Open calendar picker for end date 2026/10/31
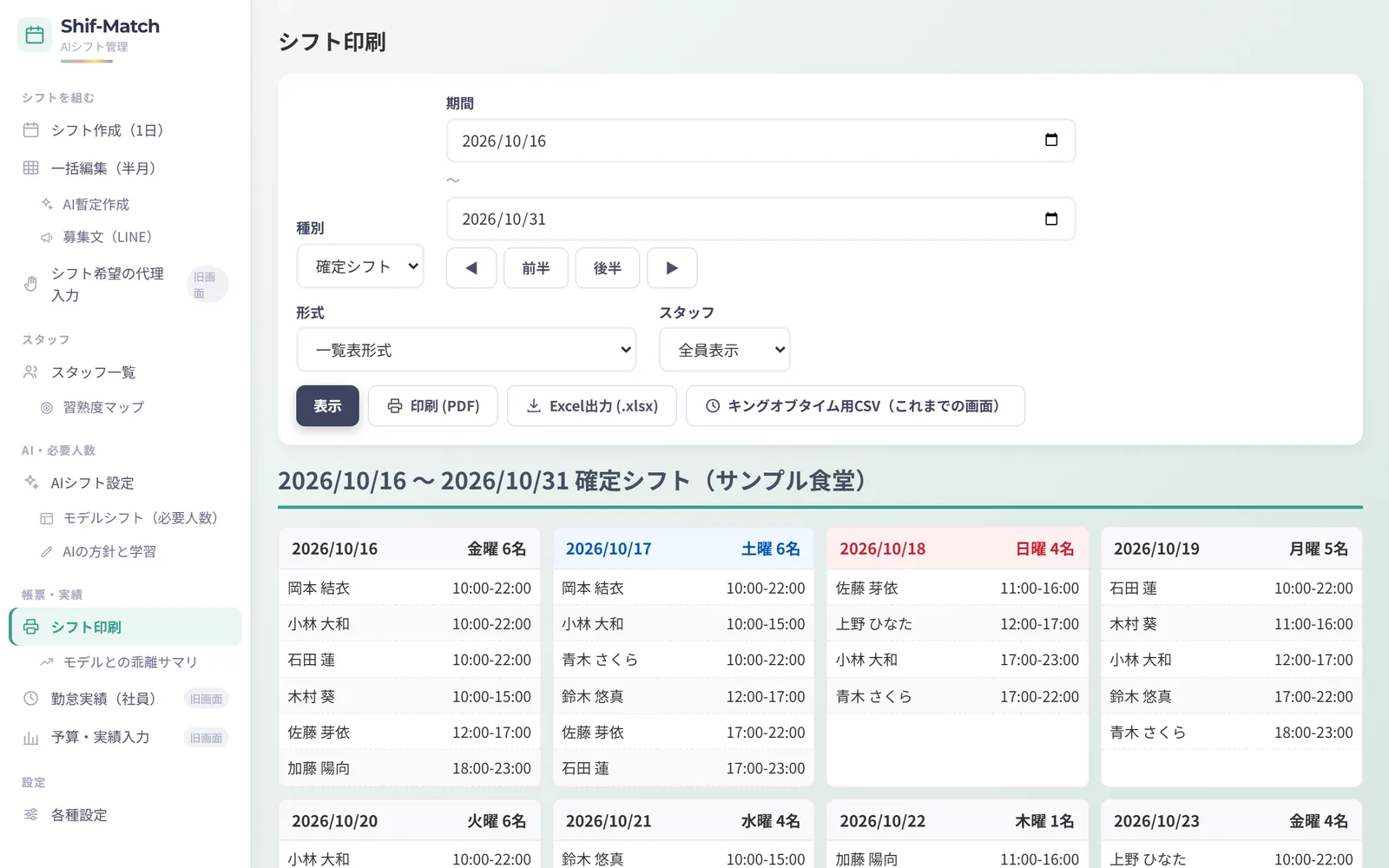 click(1051, 219)
